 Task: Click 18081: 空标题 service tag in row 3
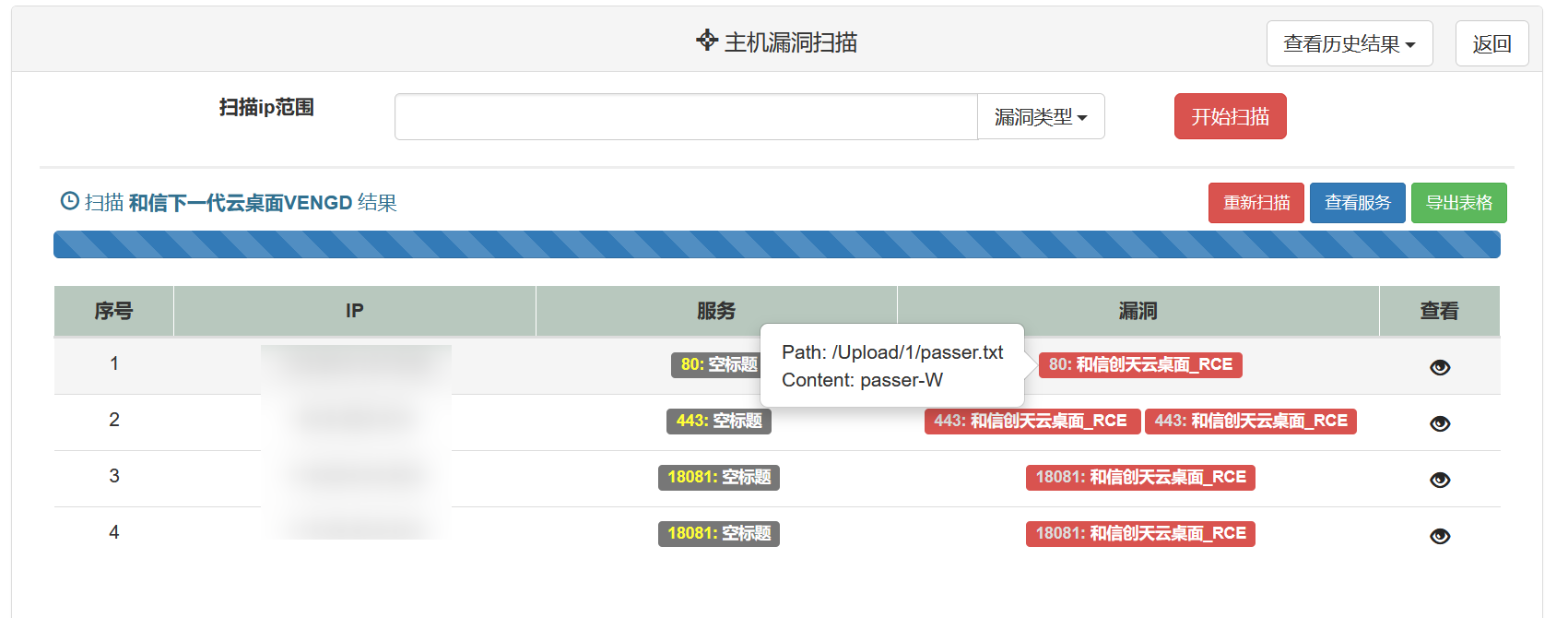[719, 478]
